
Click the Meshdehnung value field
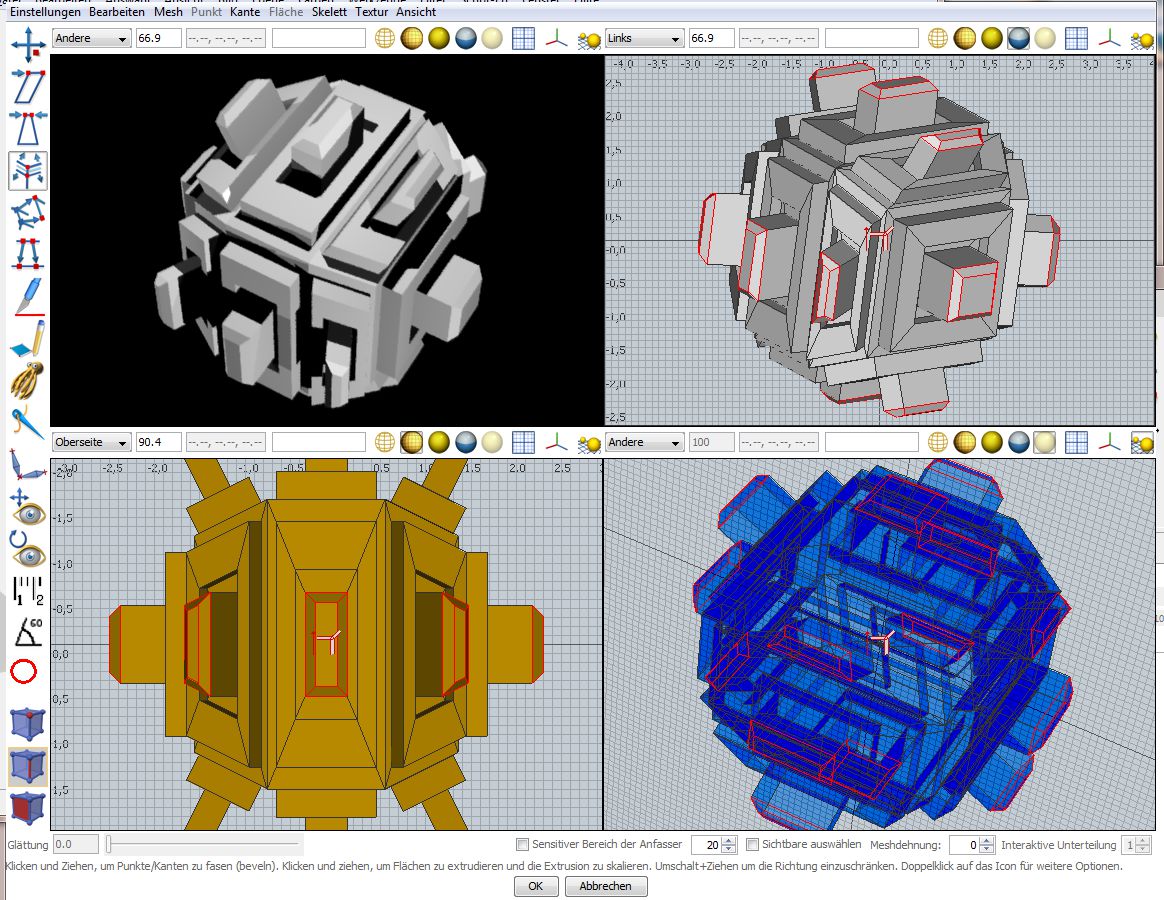[x=964, y=844]
